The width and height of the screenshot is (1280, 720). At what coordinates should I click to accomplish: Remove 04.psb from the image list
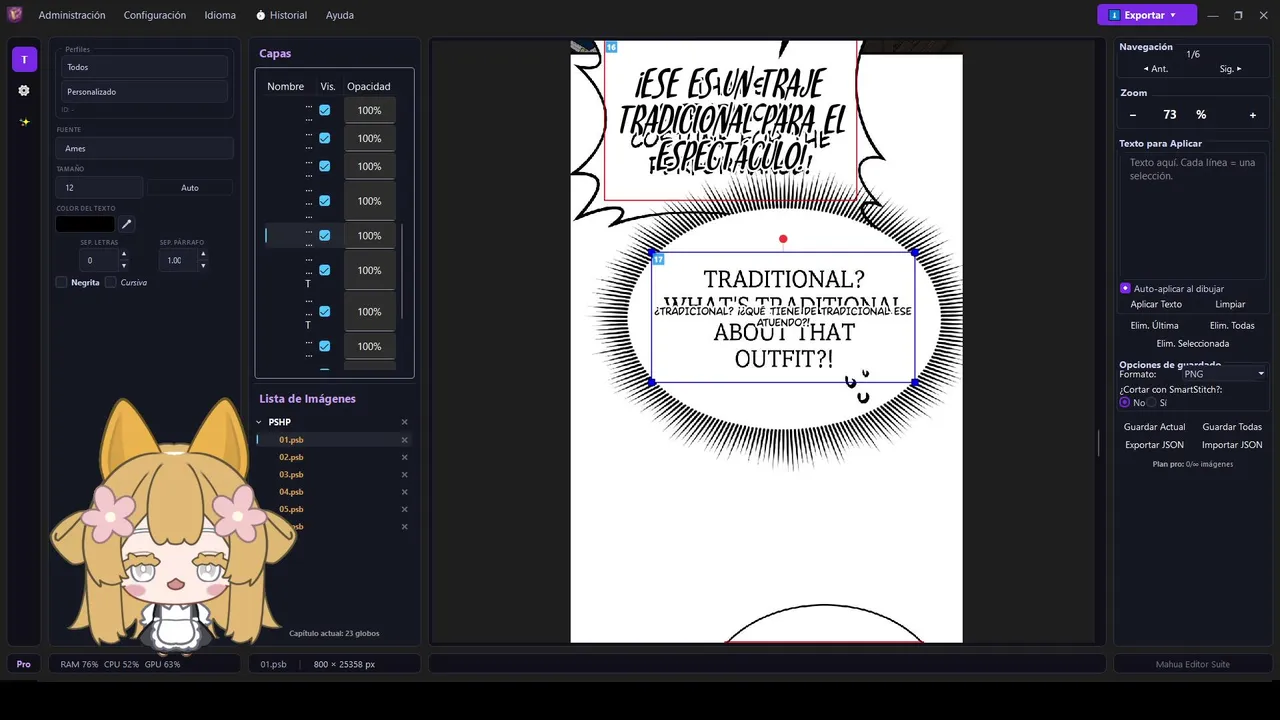pos(405,492)
